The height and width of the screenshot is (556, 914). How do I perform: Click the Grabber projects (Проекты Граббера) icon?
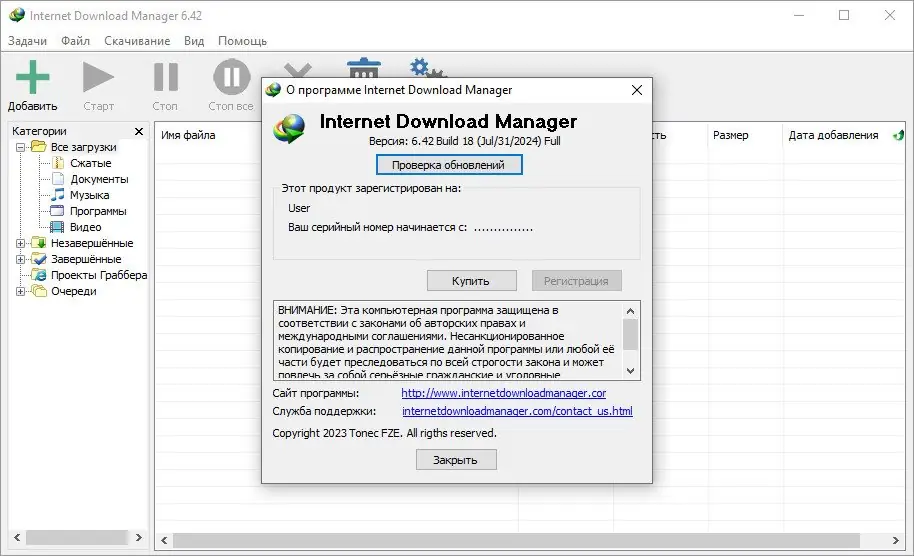38,275
